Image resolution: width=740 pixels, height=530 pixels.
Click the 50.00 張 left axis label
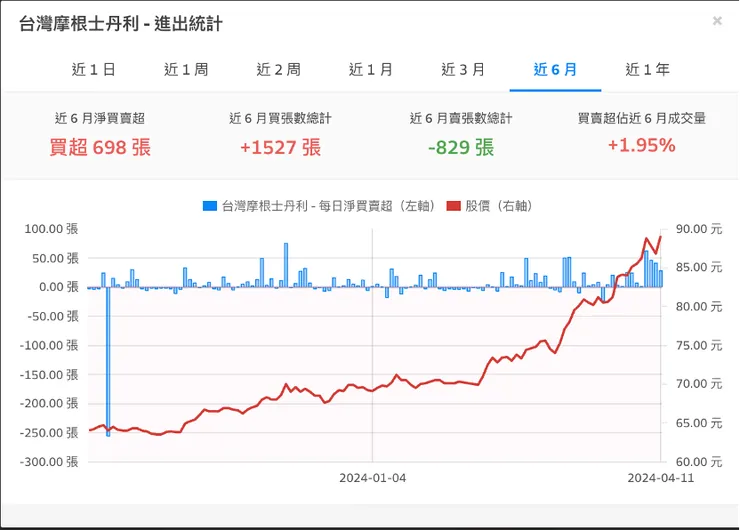tap(55, 258)
